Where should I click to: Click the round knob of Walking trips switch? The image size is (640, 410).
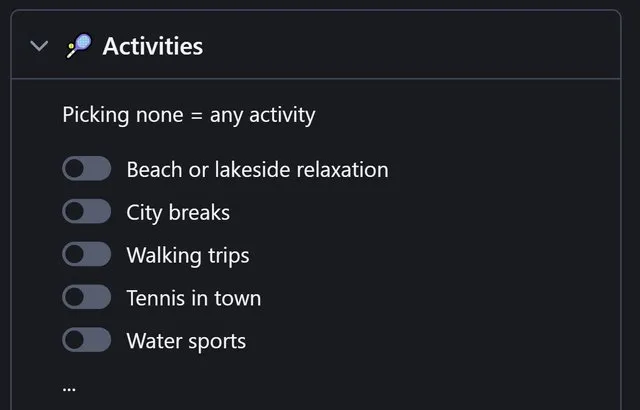[x=75, y=254]
